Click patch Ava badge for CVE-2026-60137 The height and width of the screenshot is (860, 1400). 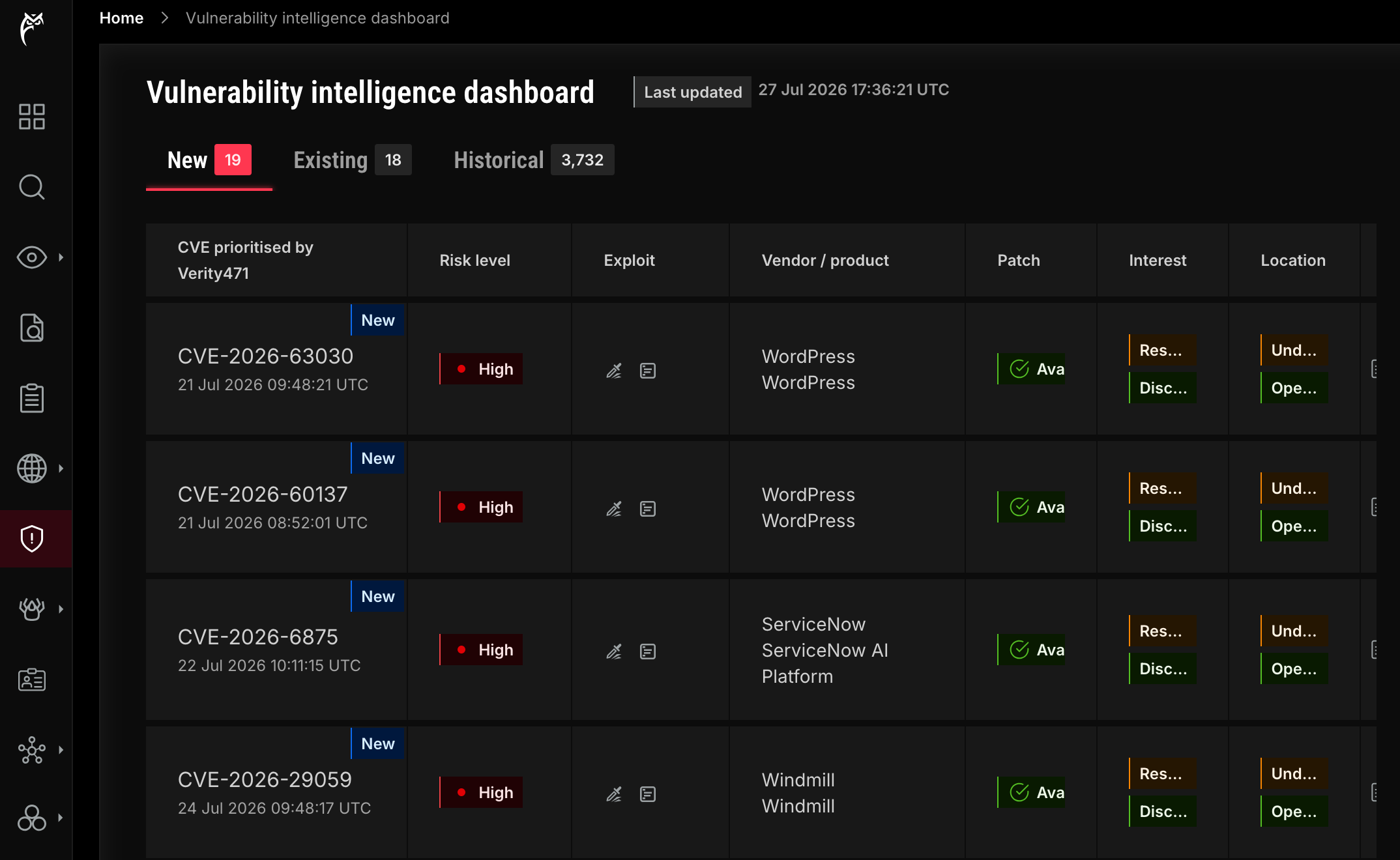click(x=1031, y=508)
